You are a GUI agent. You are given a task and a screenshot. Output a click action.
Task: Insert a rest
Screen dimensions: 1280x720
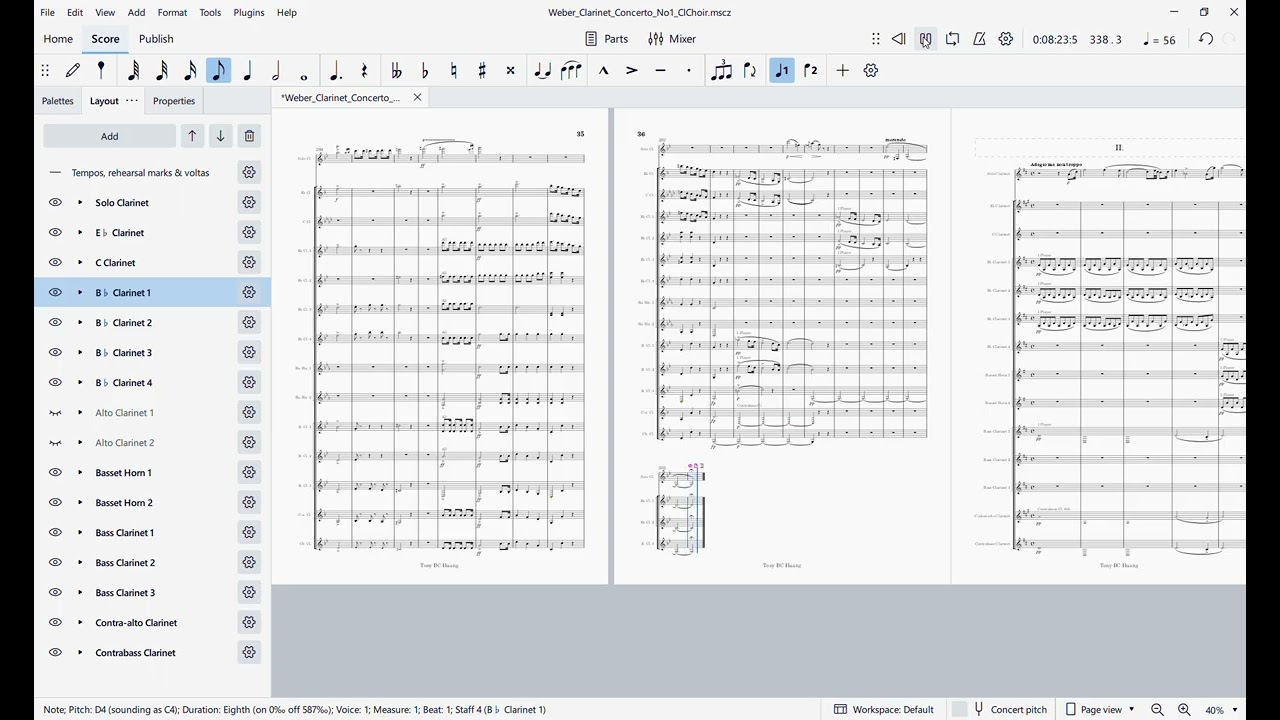(x=364, y=70)
